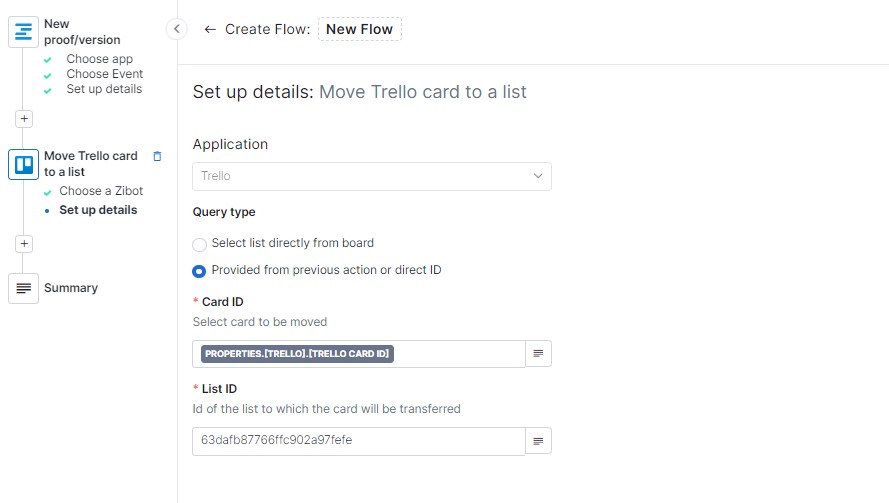The width and height of the screenshot is (889, 503).
Task: Go back using the arrow icon
Action: click(x=210, y=29)
